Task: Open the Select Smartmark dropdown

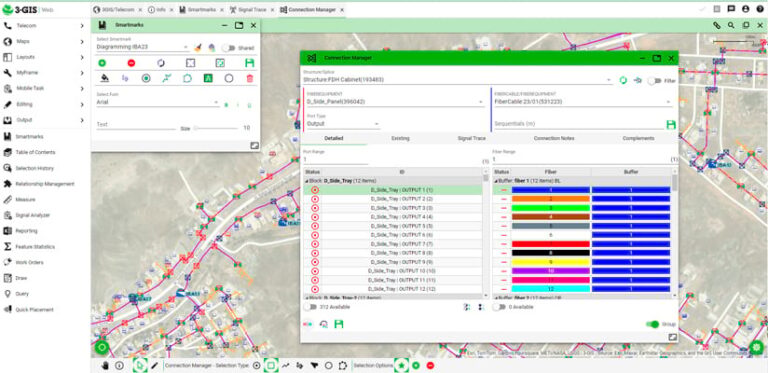Action: pyautogui.click(x=143, y=47)
